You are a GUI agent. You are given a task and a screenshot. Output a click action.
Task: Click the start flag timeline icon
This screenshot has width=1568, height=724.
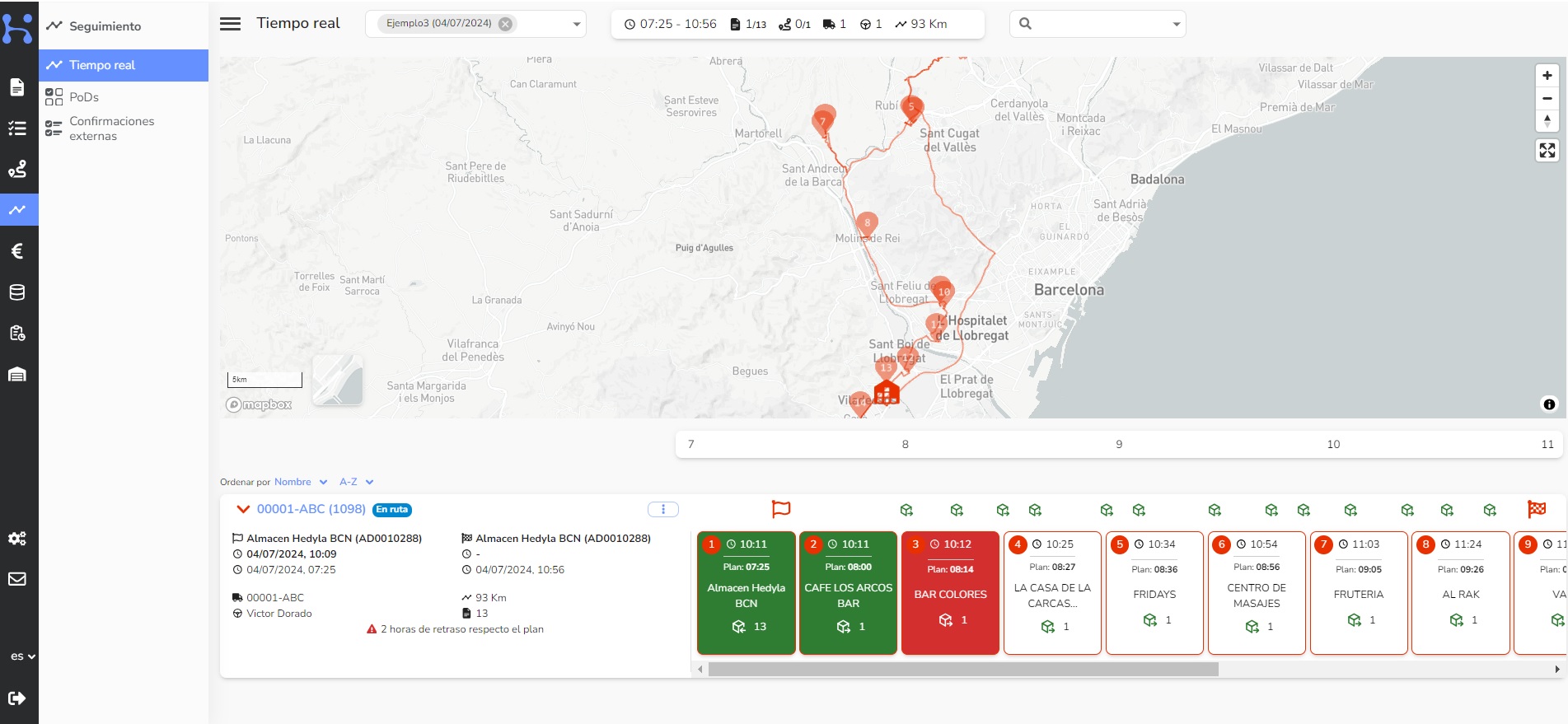click(x=781, y=509)
